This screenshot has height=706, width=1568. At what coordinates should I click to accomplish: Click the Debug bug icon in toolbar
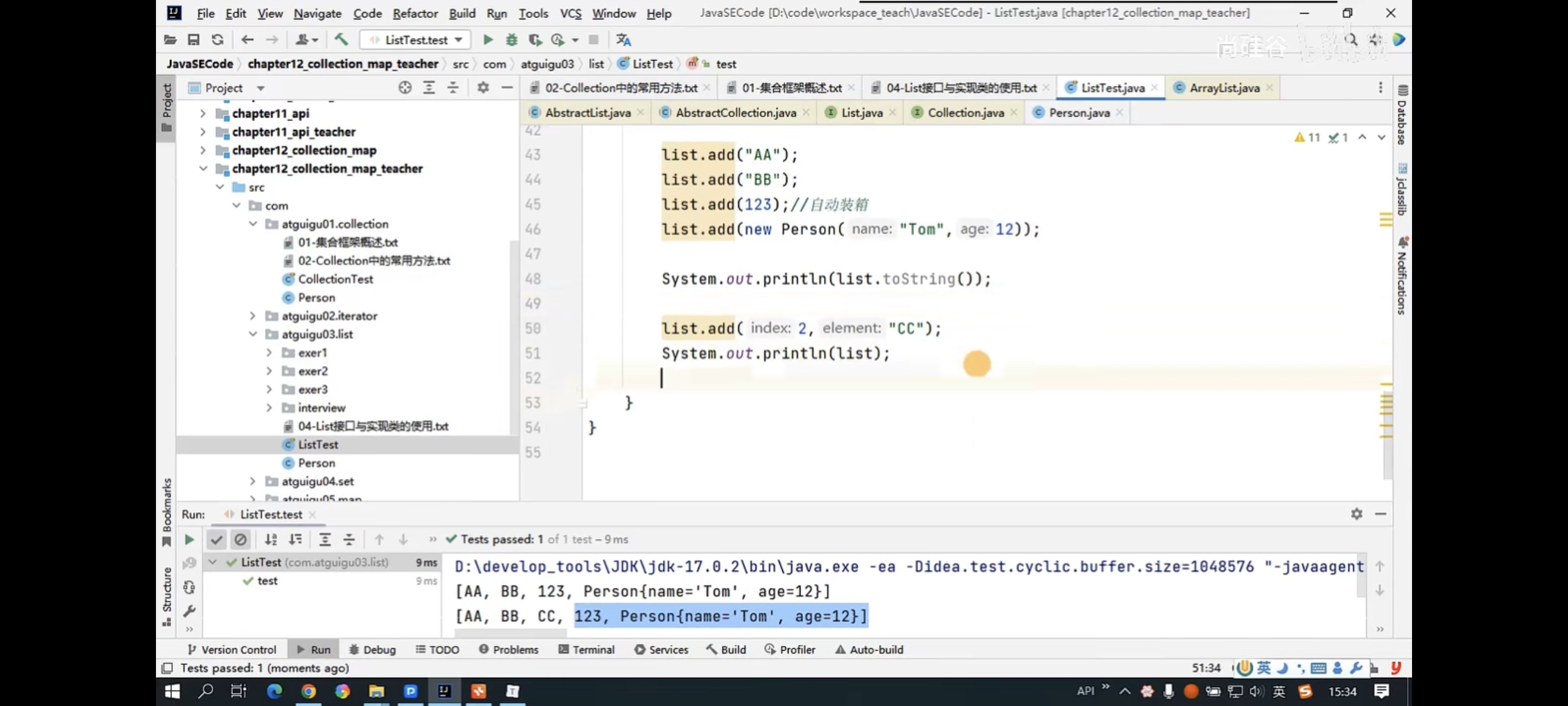pyautogui.click(x=511, y=39)
